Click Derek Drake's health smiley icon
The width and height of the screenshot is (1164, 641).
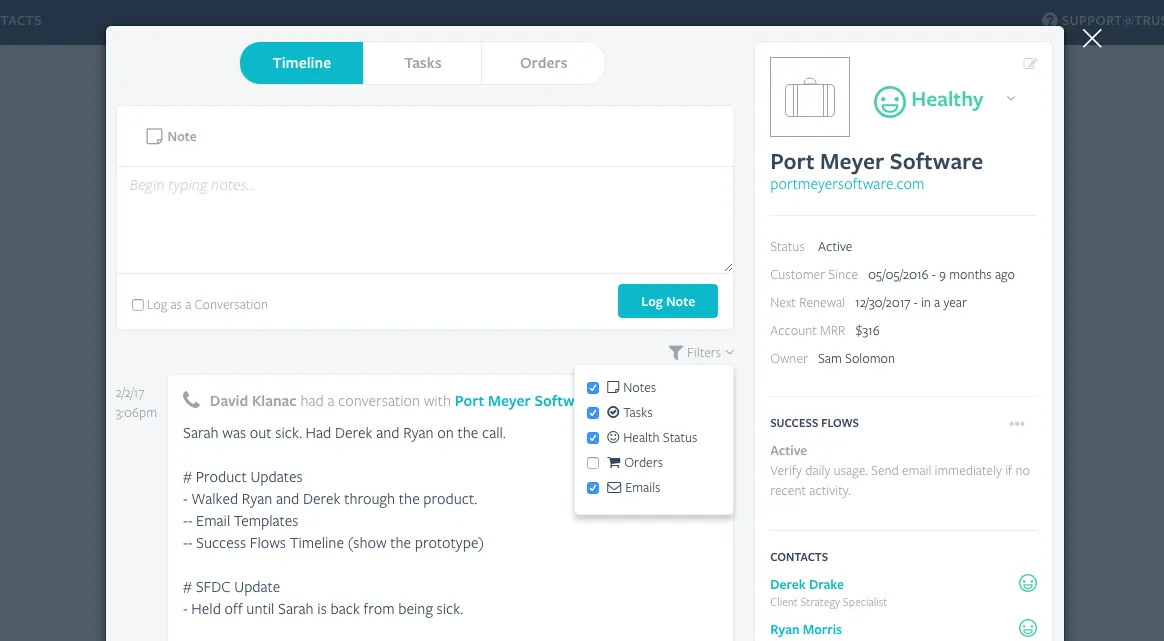click(1027, 583)
